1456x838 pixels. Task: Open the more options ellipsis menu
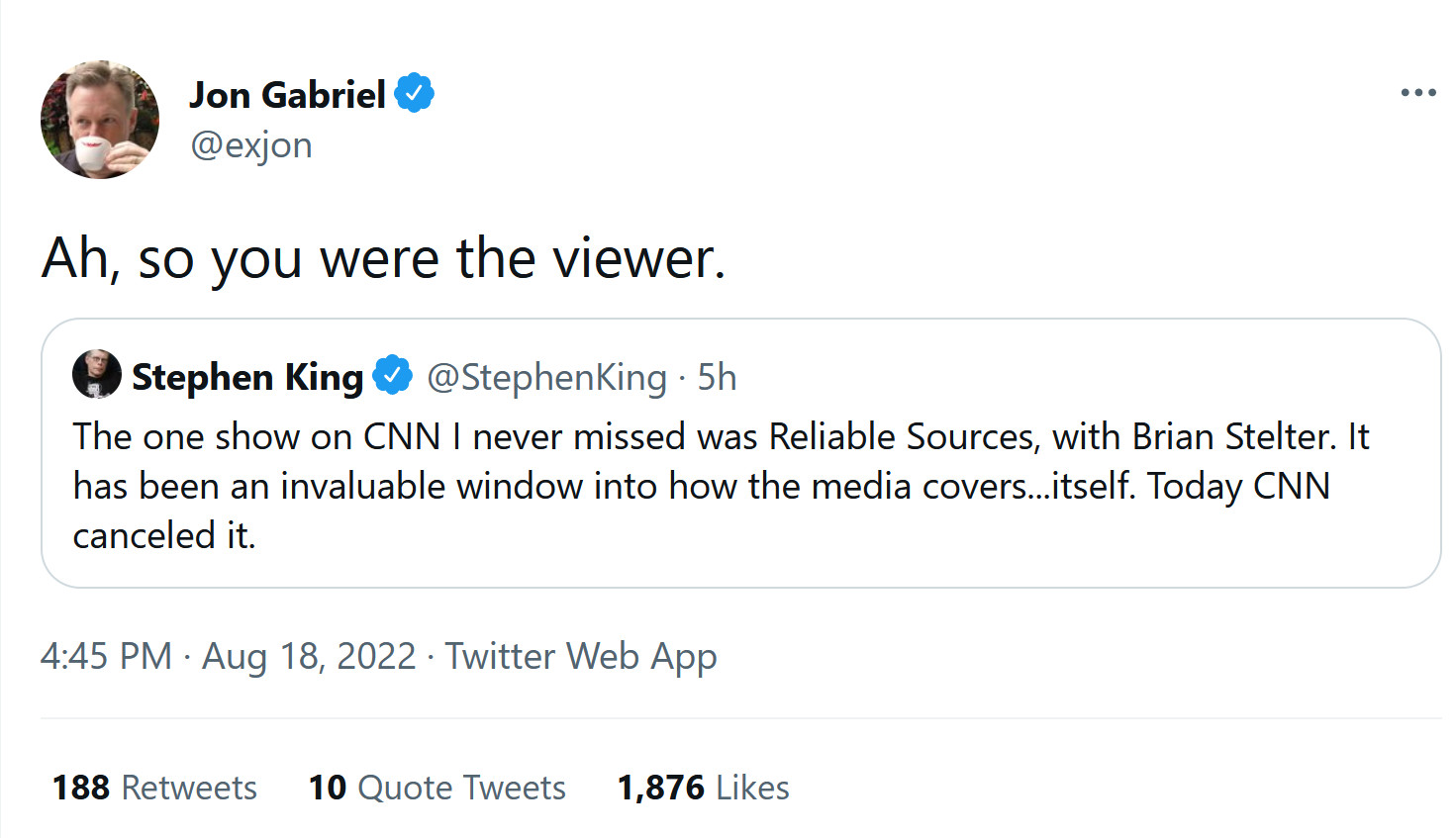point(1417,92)
